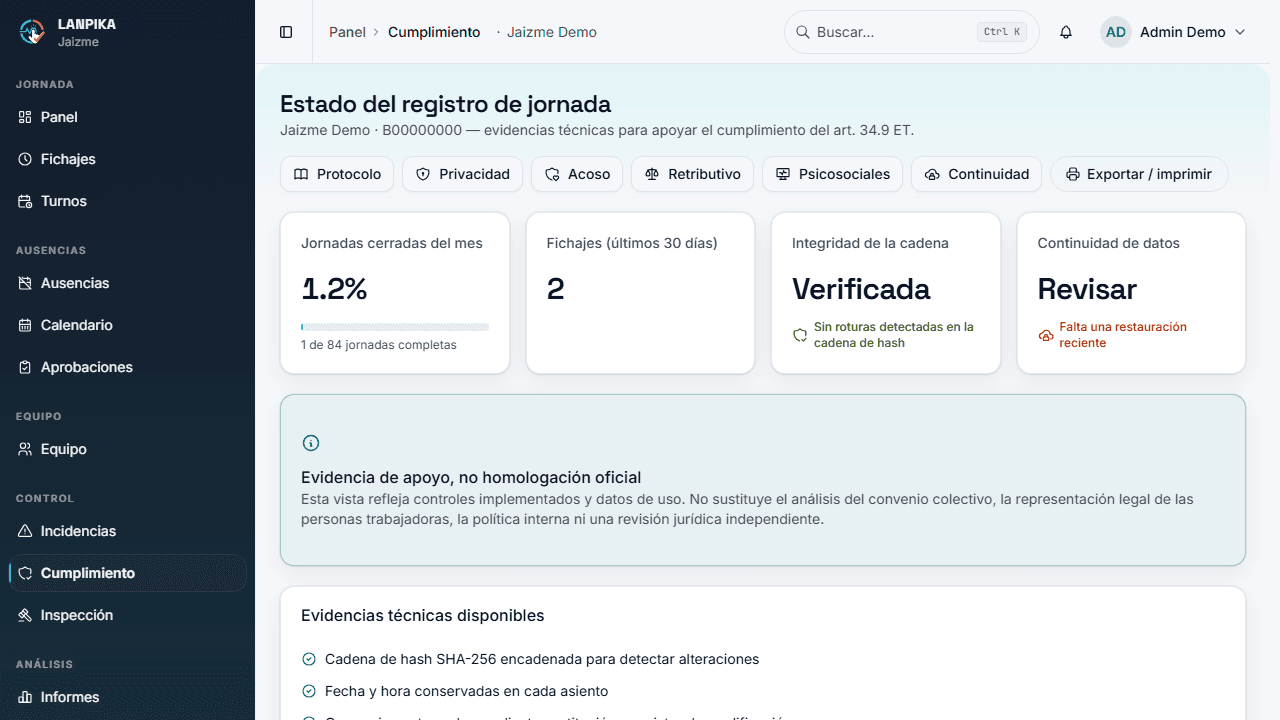Click the info icon in notice box
The height and width of the screenshot is (720, 1280).
(x=311, y=443)
